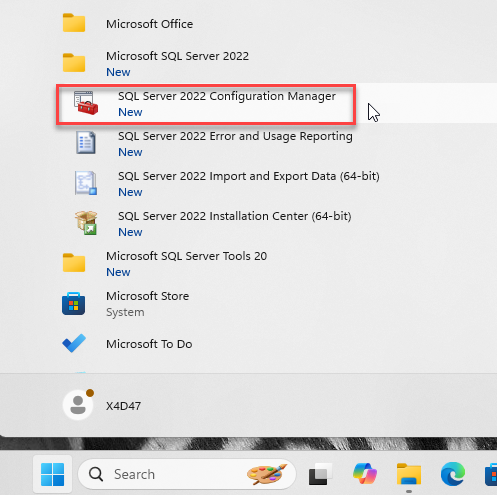The image size is (497, 495).
Task: Launch SQL Server 2022 Installation Center
Action: (x=213, y=224)
